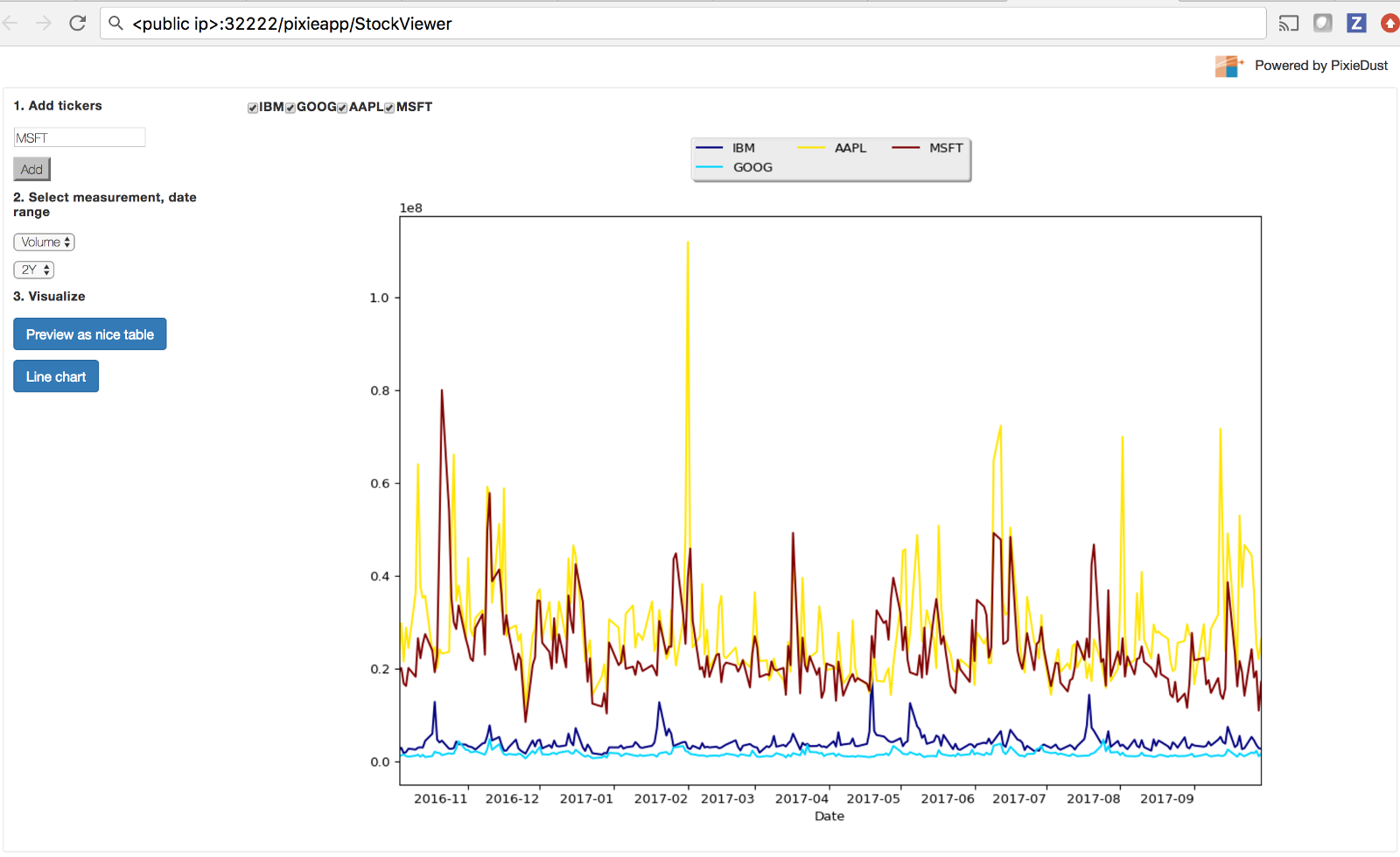This screenshot has height=857, width=1400.
Task: Click the browser forward arrow
Action: [x=44, y=23]
